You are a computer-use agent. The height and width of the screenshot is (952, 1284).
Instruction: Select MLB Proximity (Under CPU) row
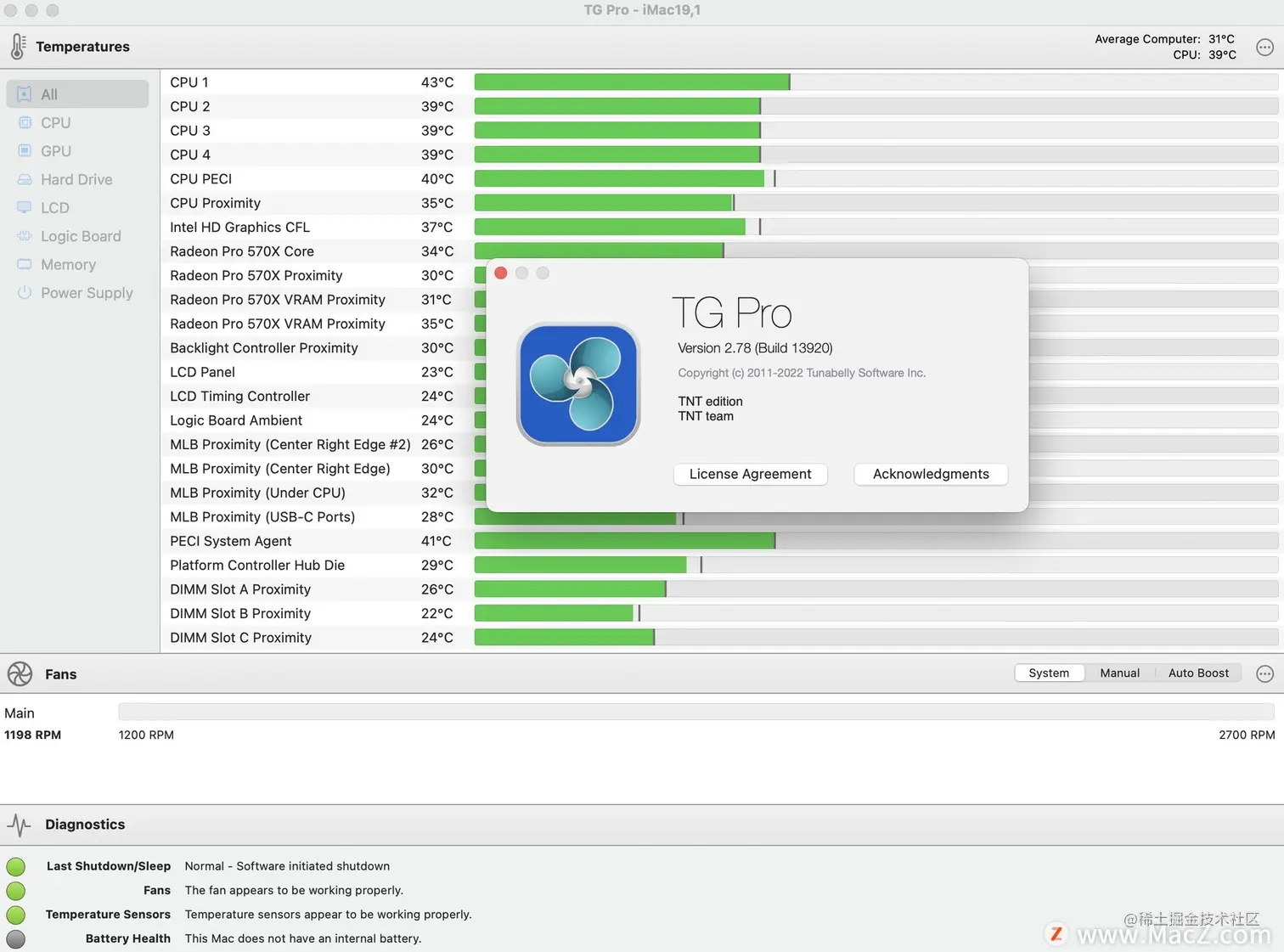(323, 493)
